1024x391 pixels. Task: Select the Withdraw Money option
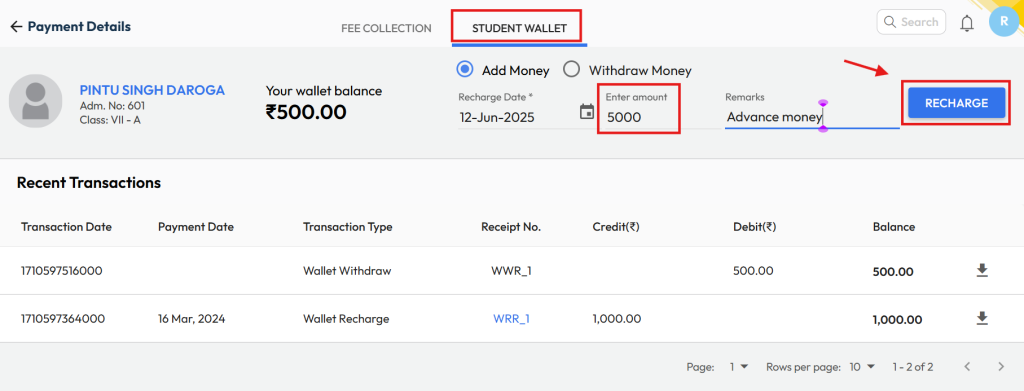[x=571, y=69]
